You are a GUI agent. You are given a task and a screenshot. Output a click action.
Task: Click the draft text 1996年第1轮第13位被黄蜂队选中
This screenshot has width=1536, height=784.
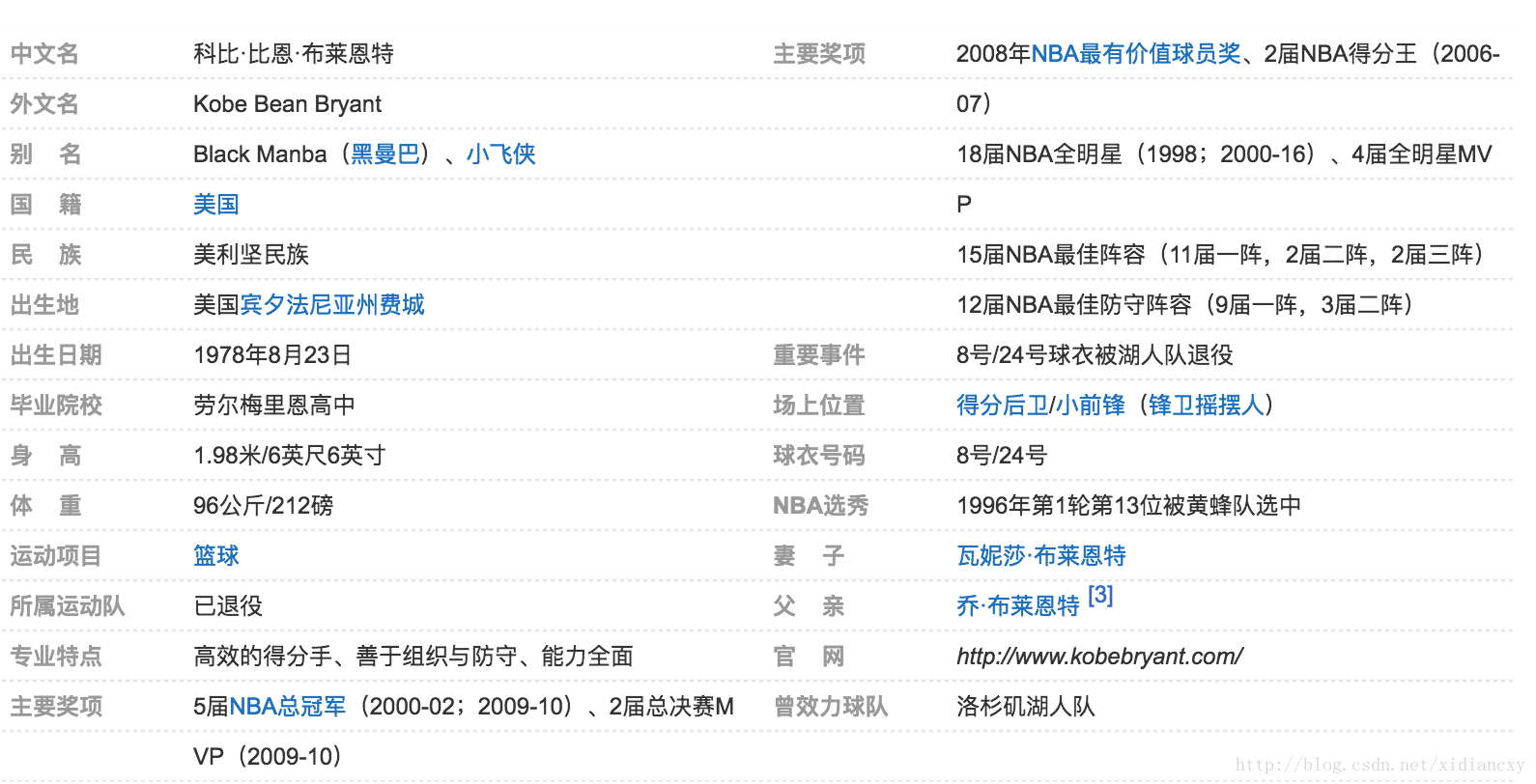pos(1128,506)
